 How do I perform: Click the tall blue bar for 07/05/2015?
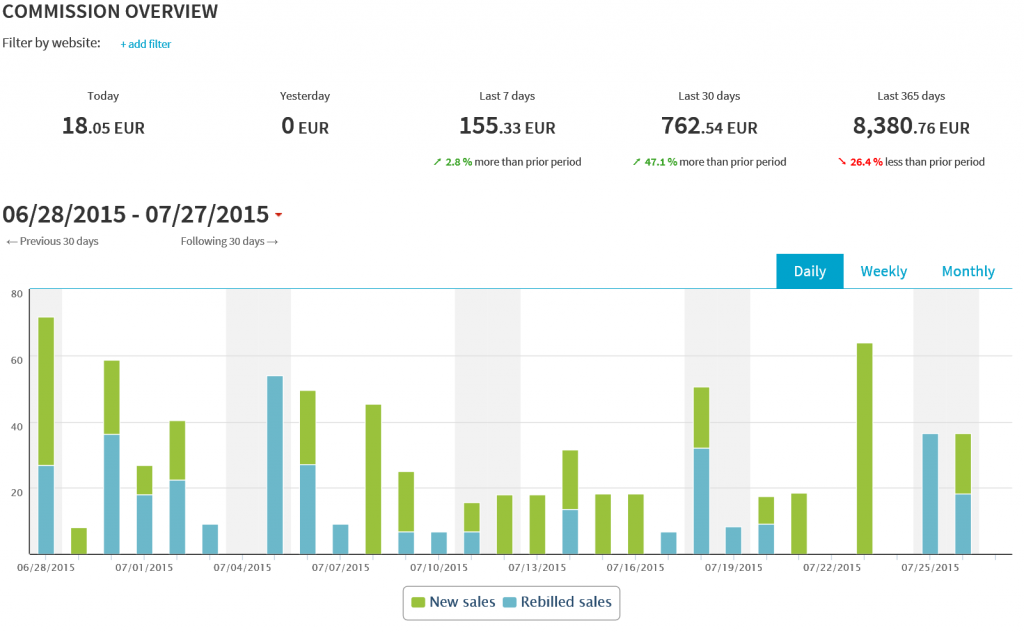coord(275,465)
